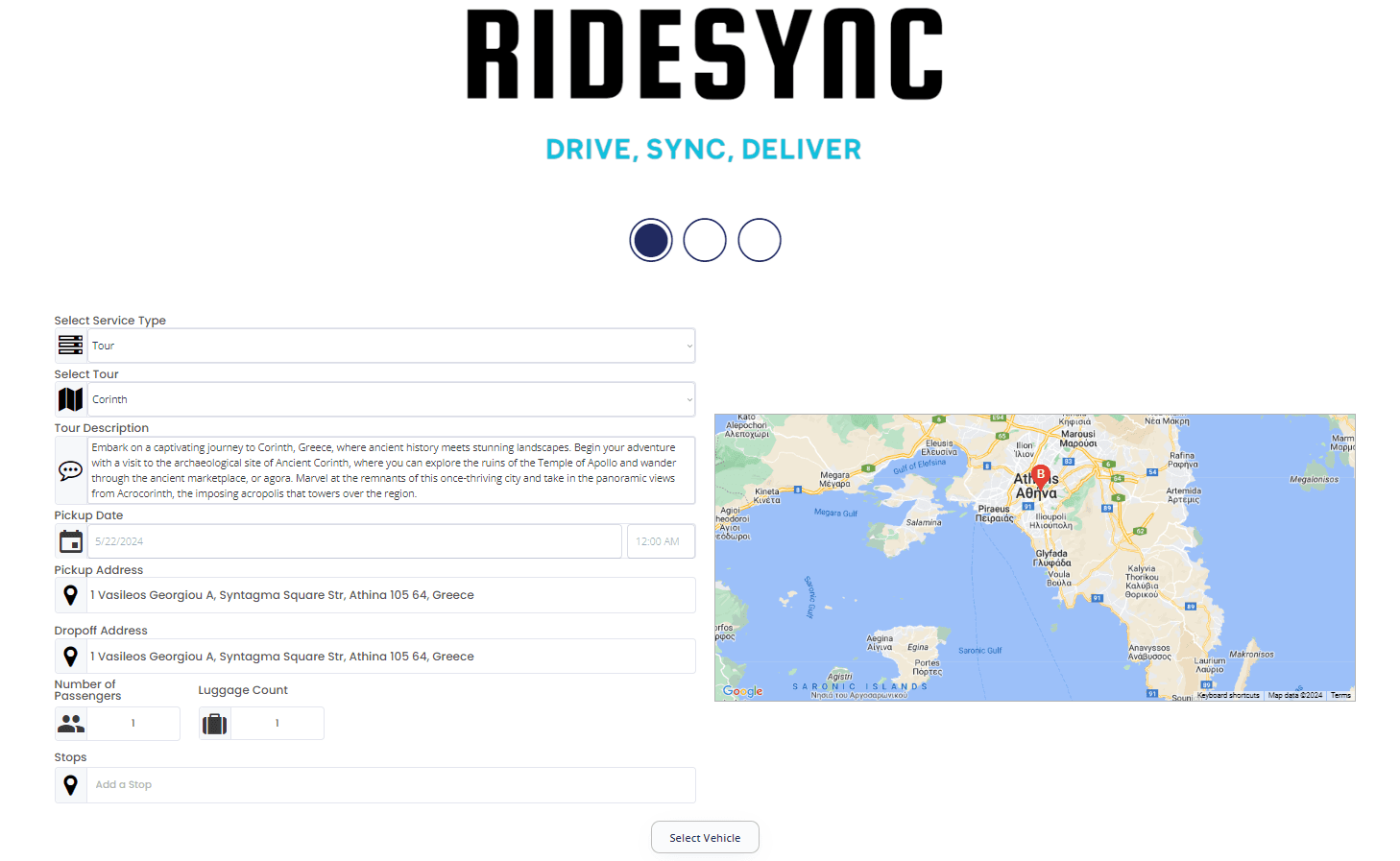Click the luggage briefcase icon
This screenshot has width=1400, height=861.
(x=214, y=723)
